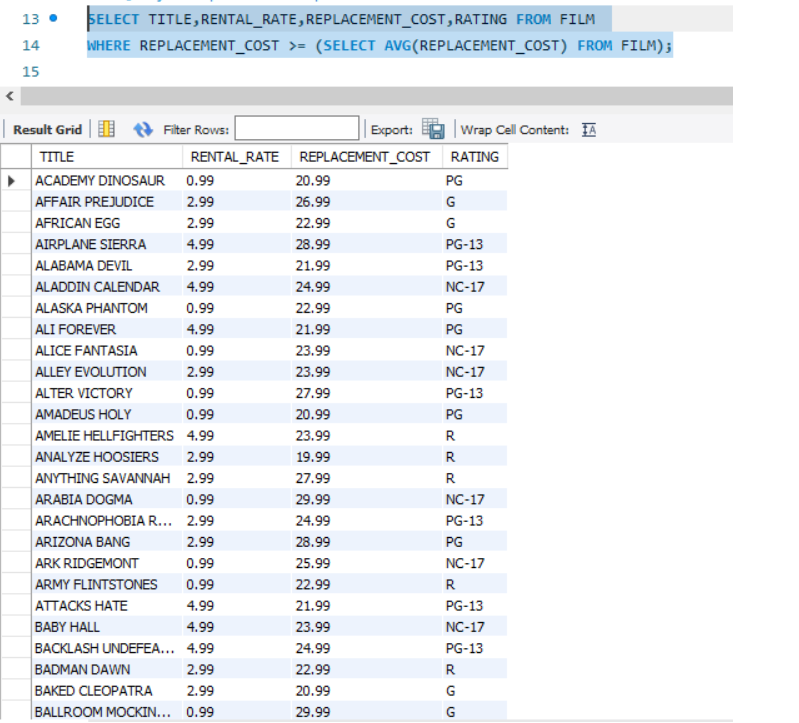
Task: Select the BABY HALL title cell
Action: (x=107, y=627)
